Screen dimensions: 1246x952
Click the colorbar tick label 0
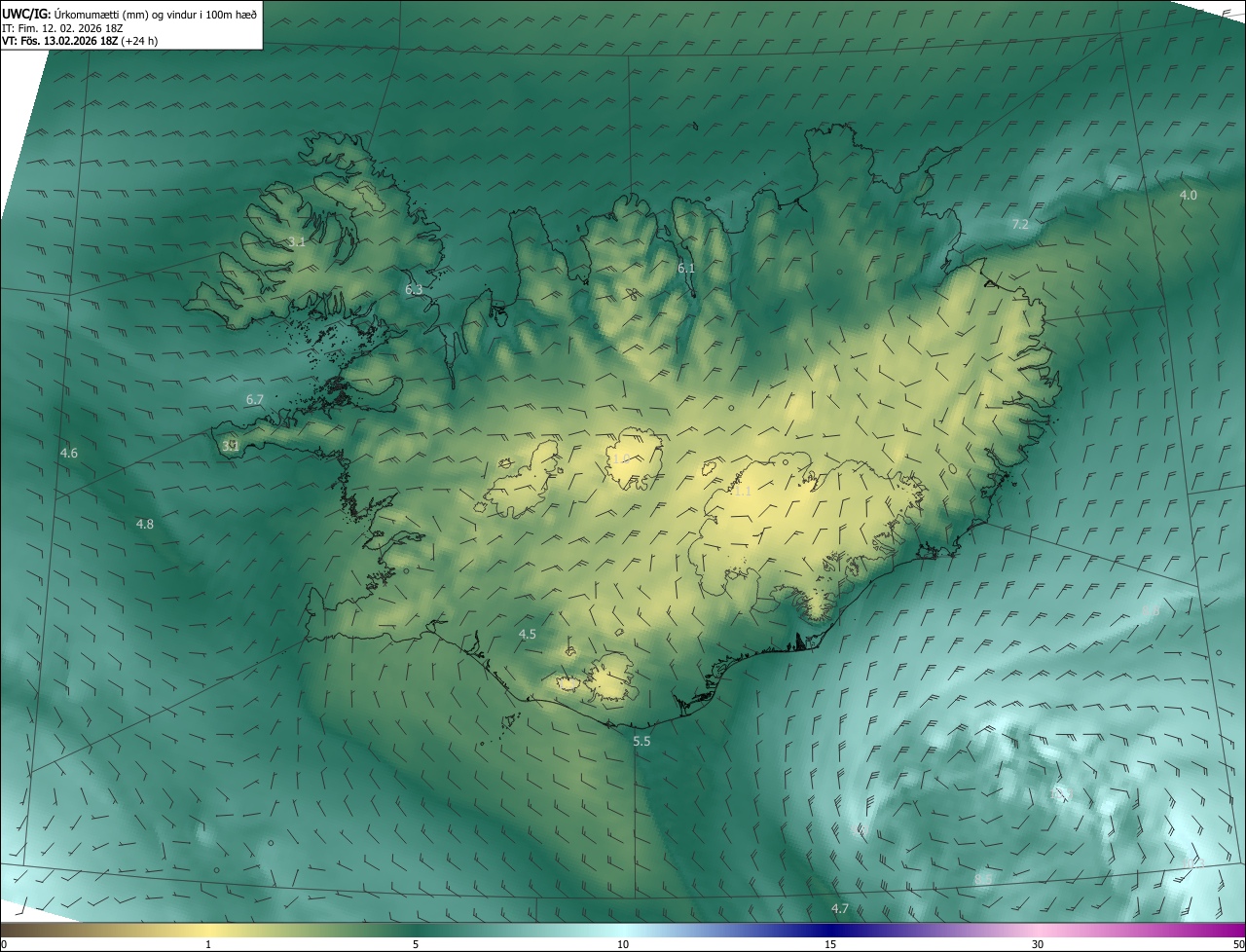(x=4, y=944)
